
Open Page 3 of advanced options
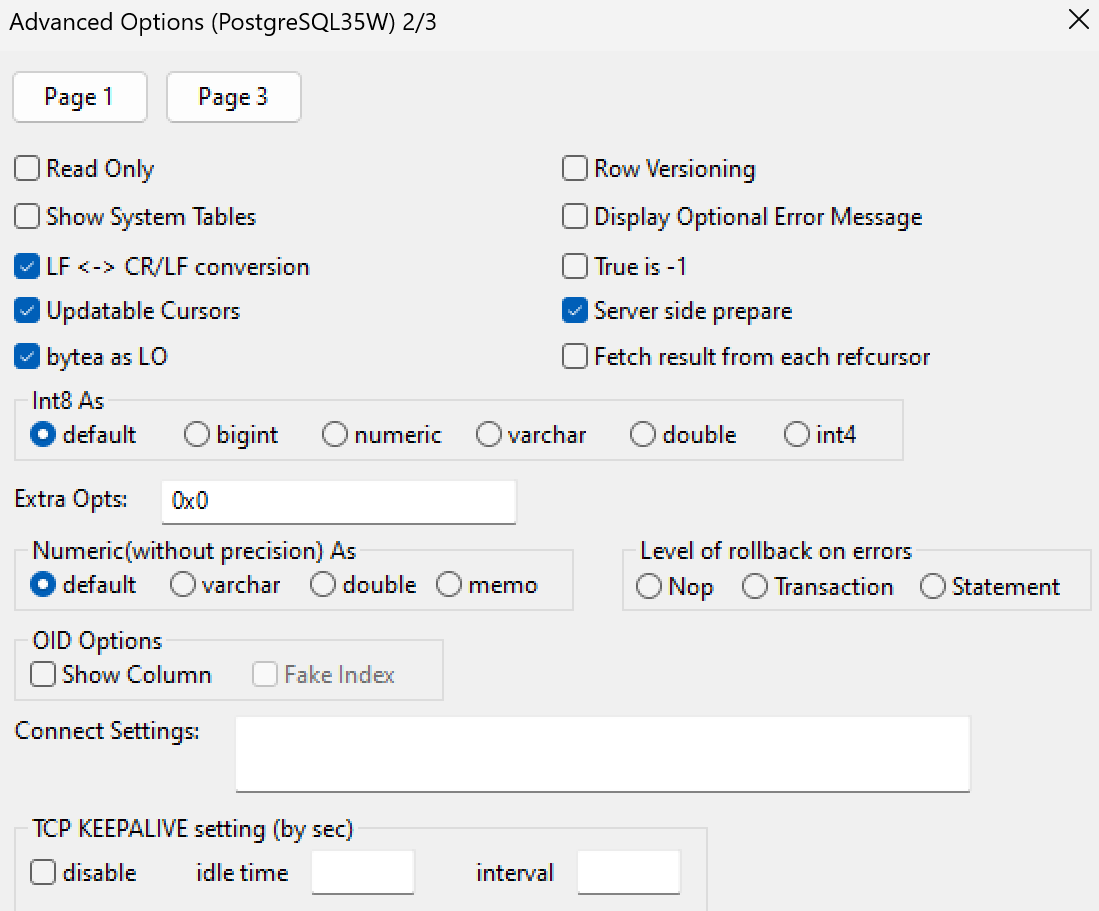(233, 97)
